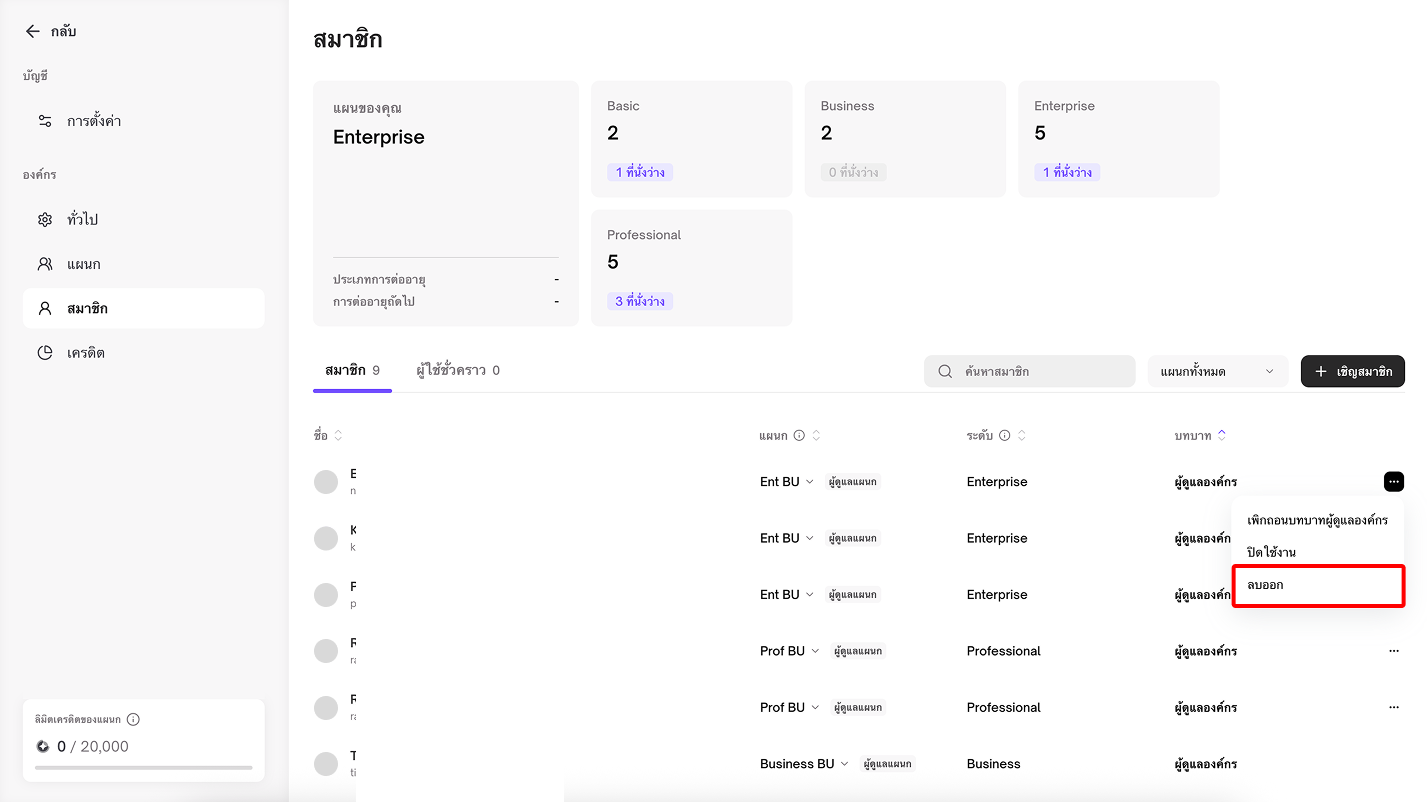This screenshot has height=802, width=1427.
Task: Click info icon next to ลิมิตเครดิตของแผนก
Action: [133, 719]
